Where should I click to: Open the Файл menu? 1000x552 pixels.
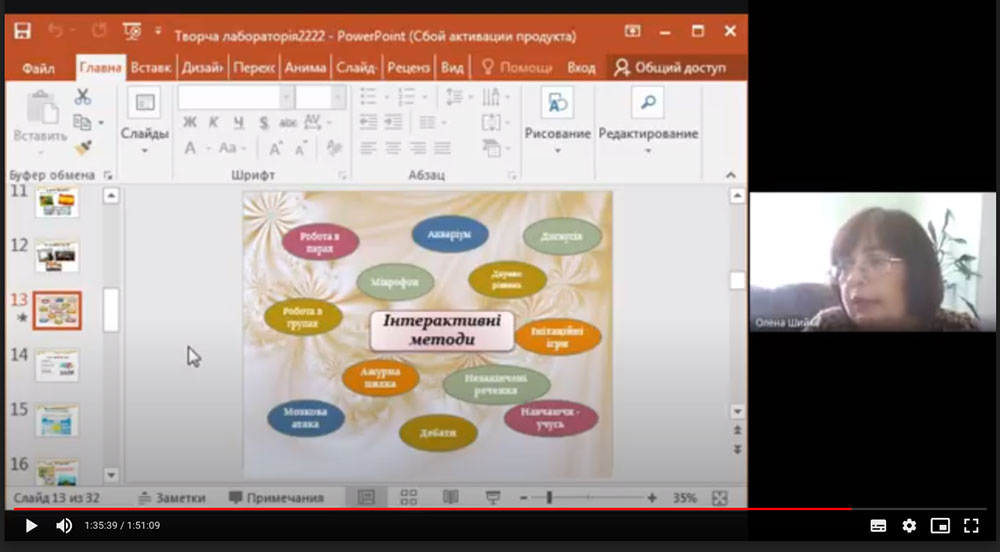(38, 68)
